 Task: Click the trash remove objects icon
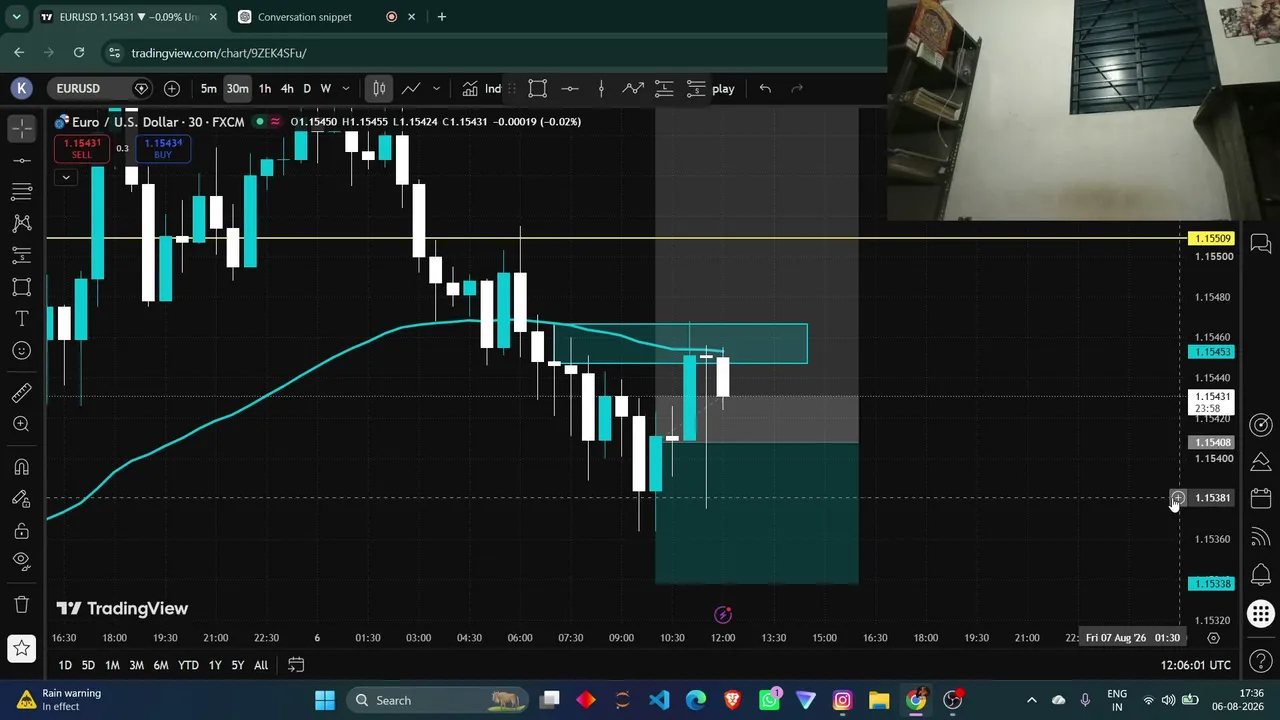point(22,604)
